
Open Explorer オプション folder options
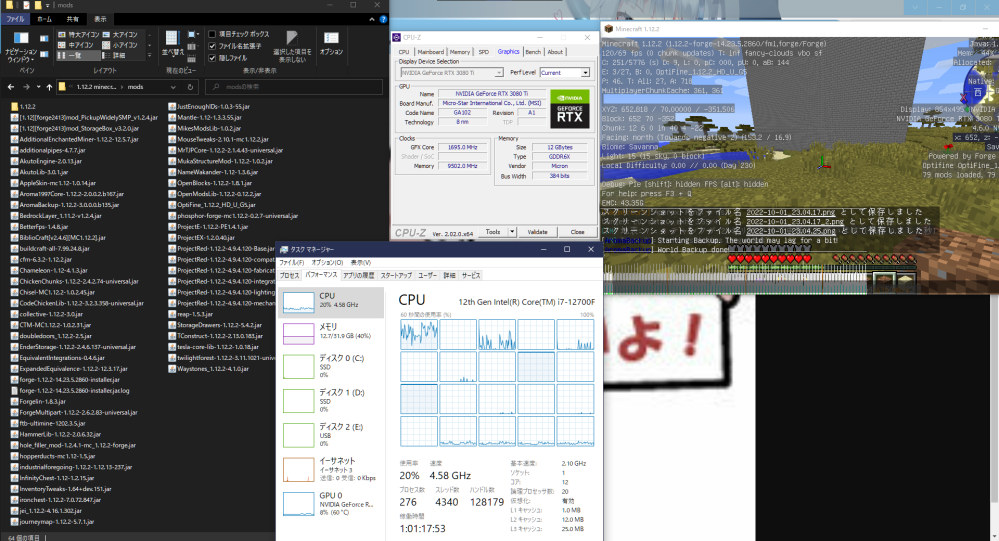click(331, 44)
